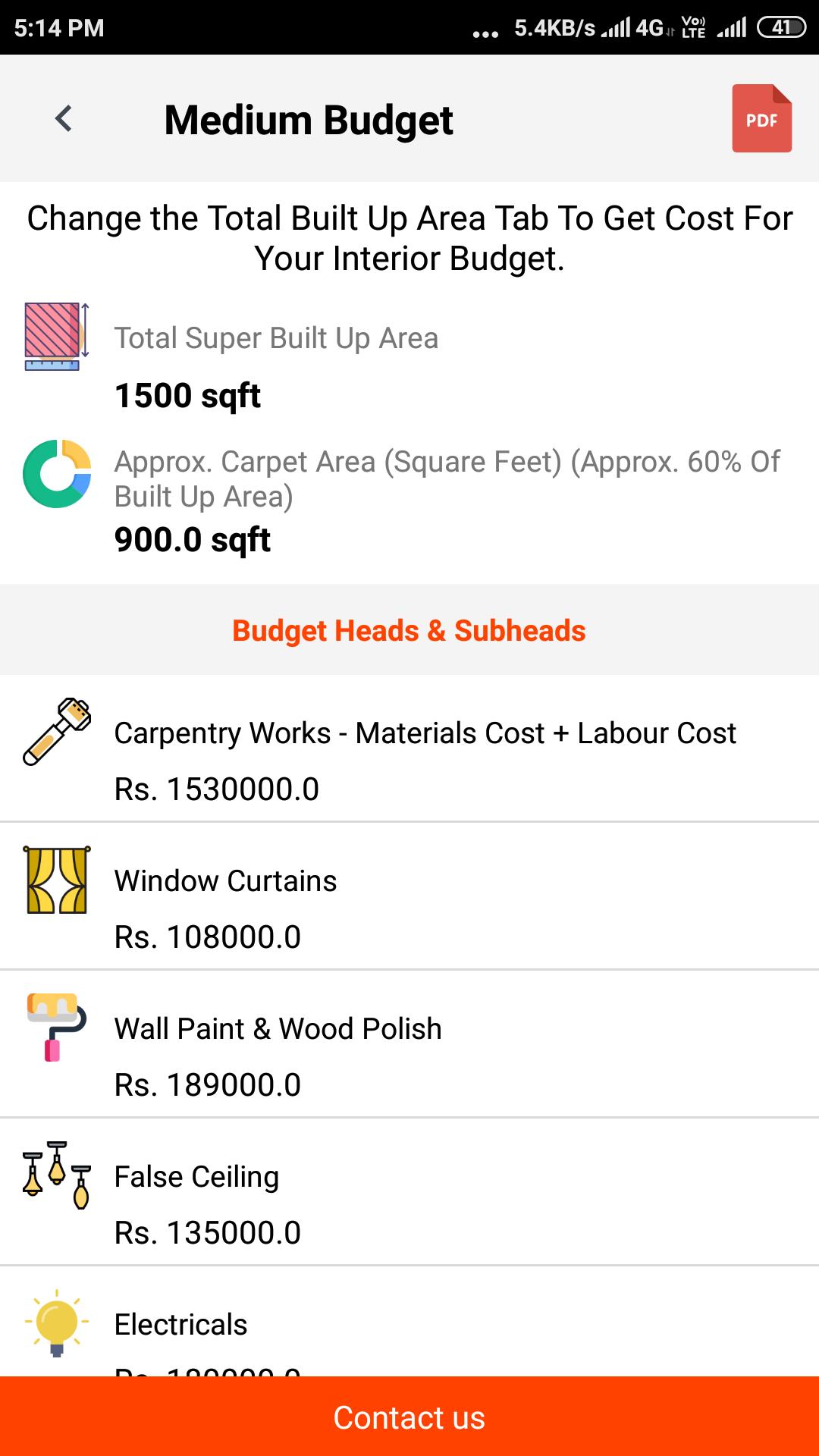819x1456 pixels.
Task: Tap the back arrow icon
Action: (64, 119)
